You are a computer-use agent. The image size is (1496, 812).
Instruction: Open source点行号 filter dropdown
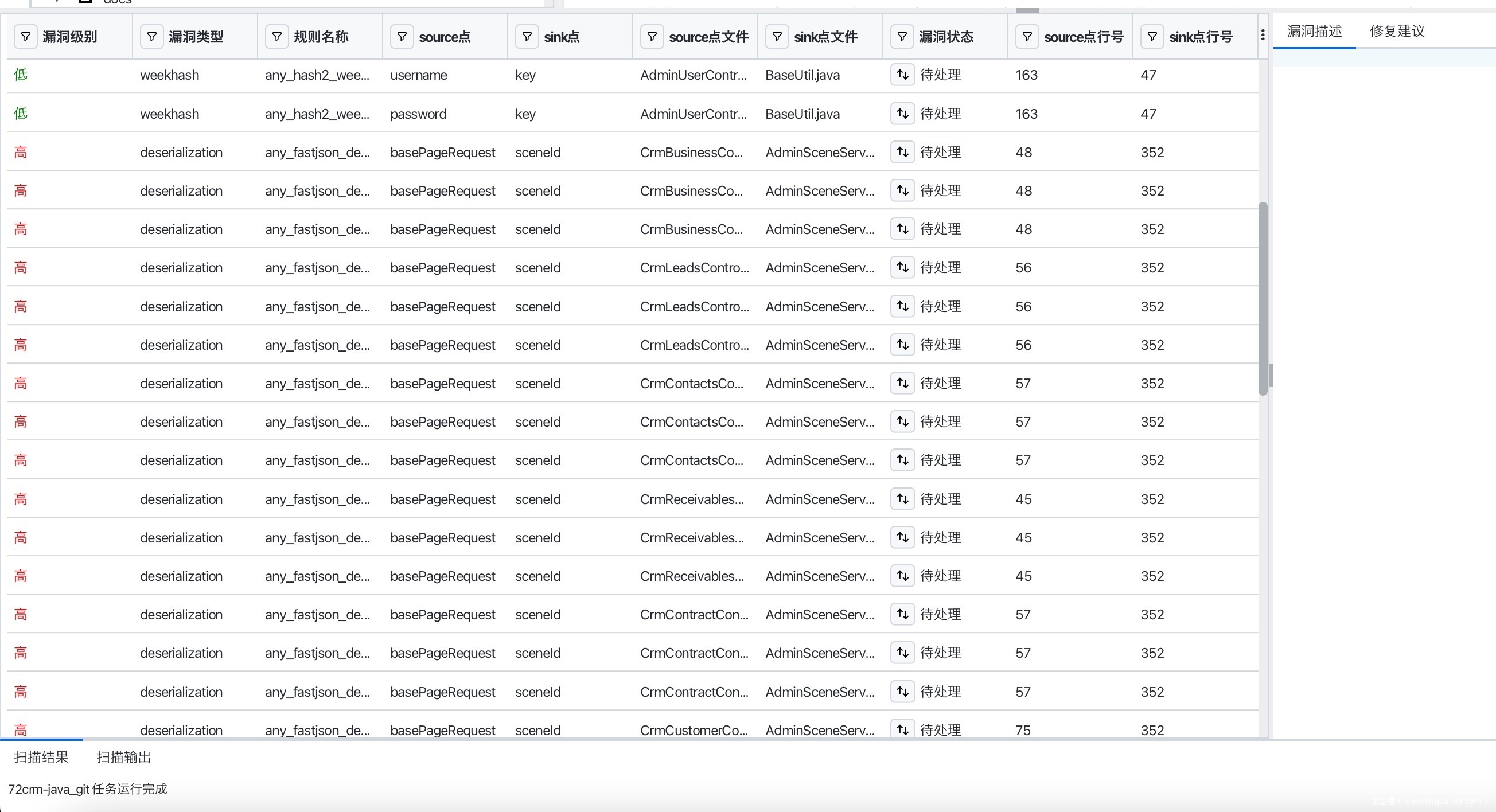[1027, 37]
